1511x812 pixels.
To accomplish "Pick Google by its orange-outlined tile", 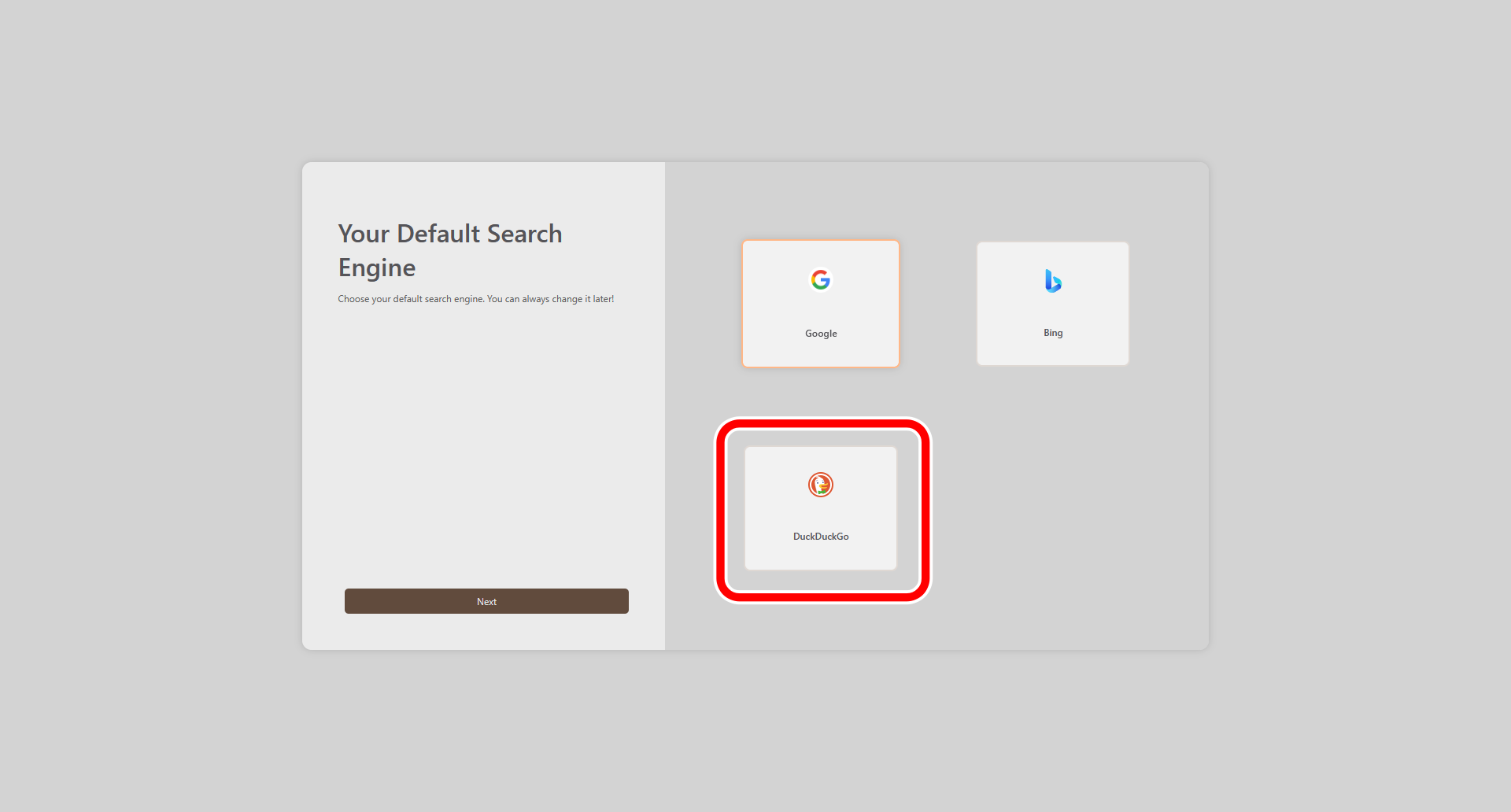I will (x=821, y=304).
